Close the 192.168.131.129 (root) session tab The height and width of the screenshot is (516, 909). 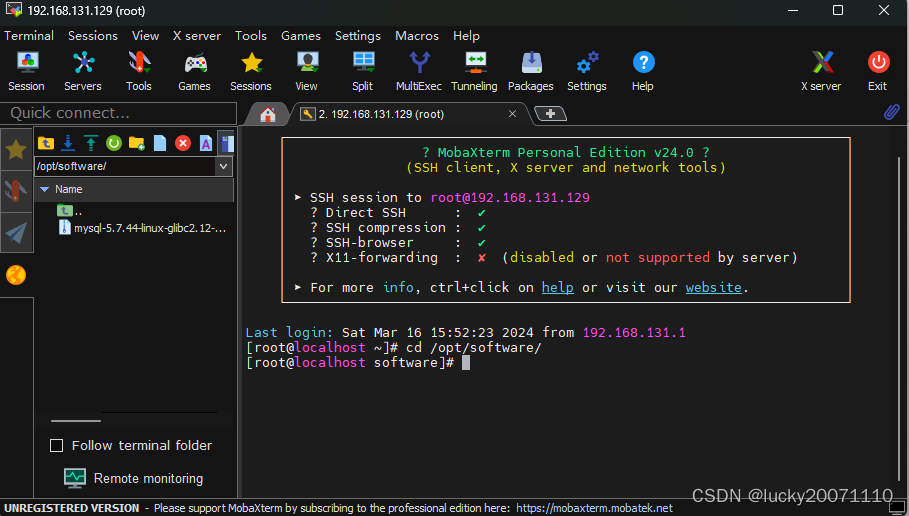tap(512, 114)
